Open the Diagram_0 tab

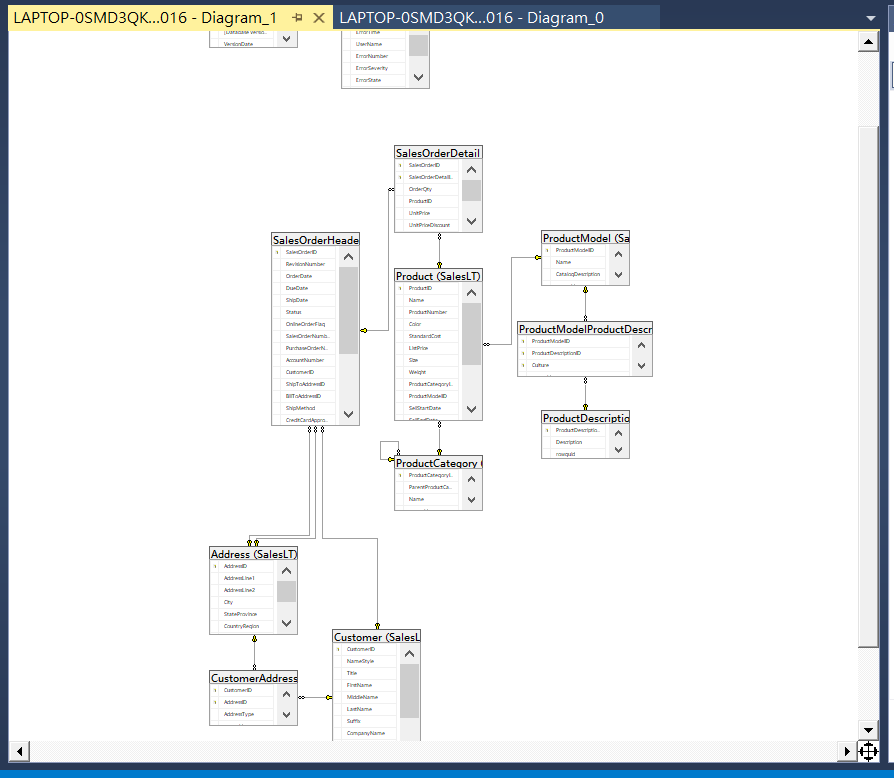point(472,18)
